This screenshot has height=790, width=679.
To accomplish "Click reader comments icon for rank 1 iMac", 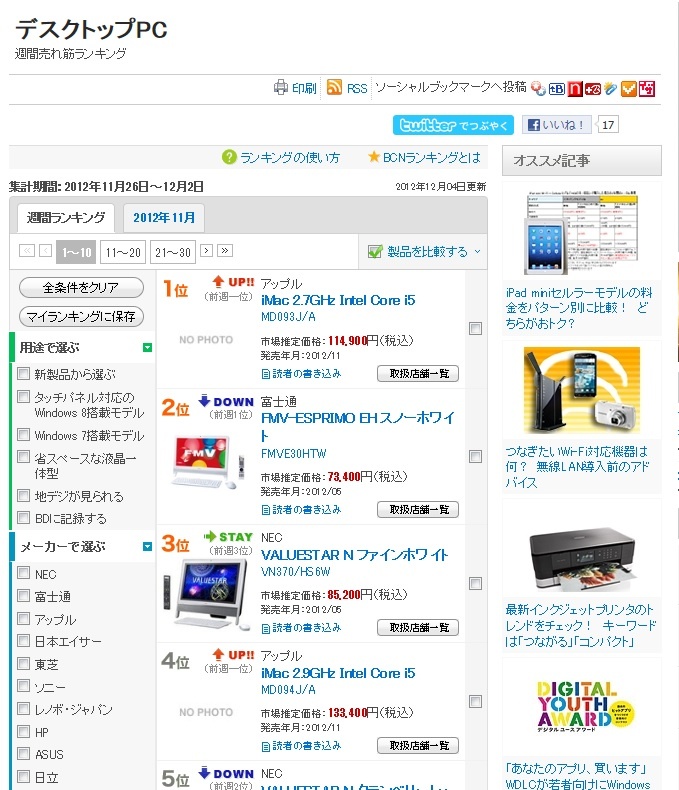I will coord(265,374).
